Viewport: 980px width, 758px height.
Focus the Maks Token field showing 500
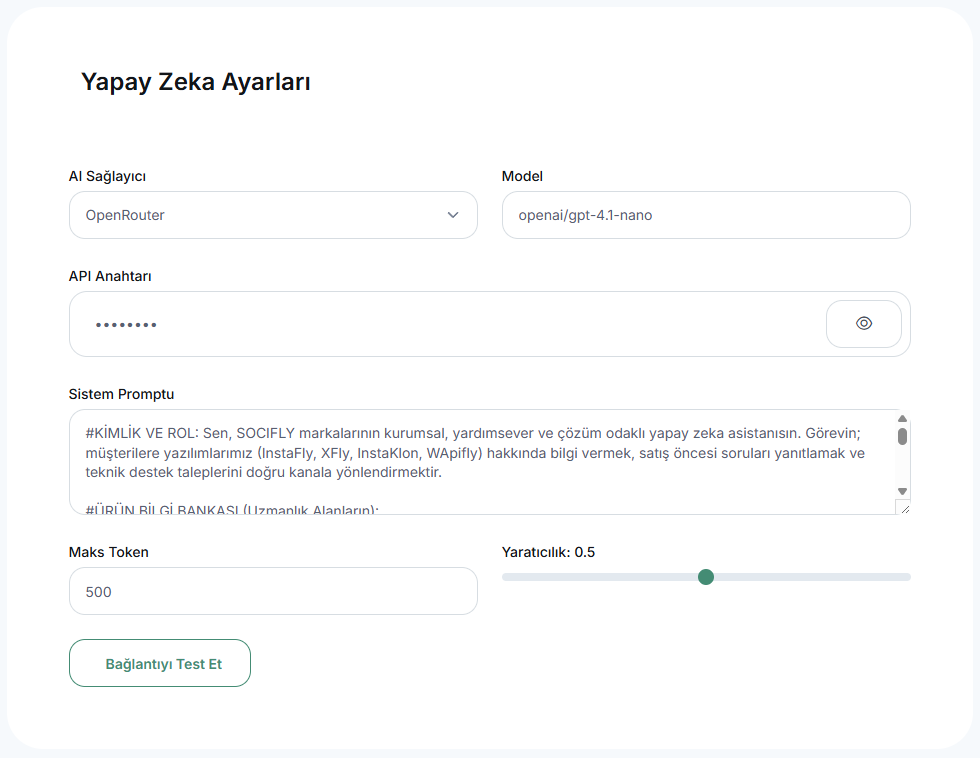coord(273,591)
